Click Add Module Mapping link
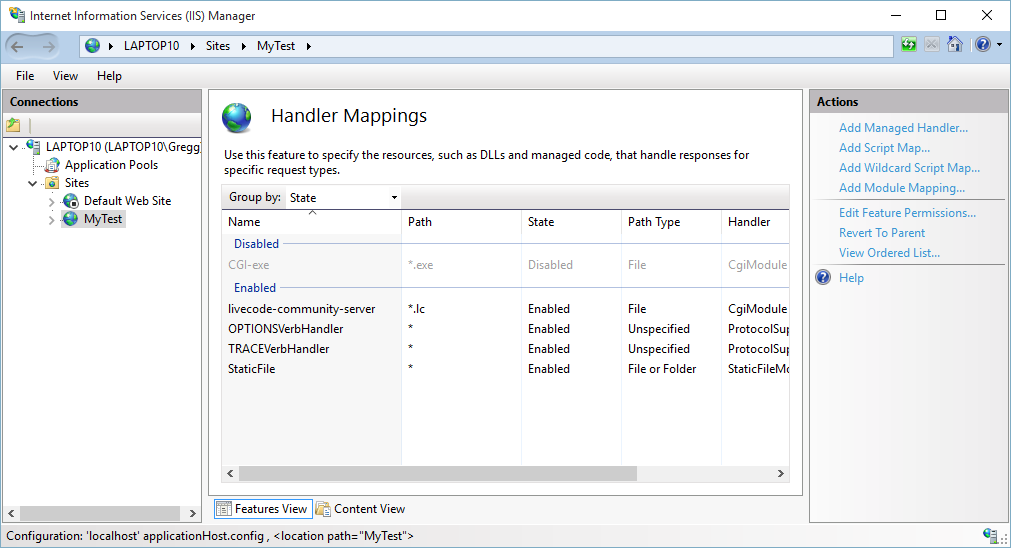This screenshot has height=548, width=1011. click(901, 188)
